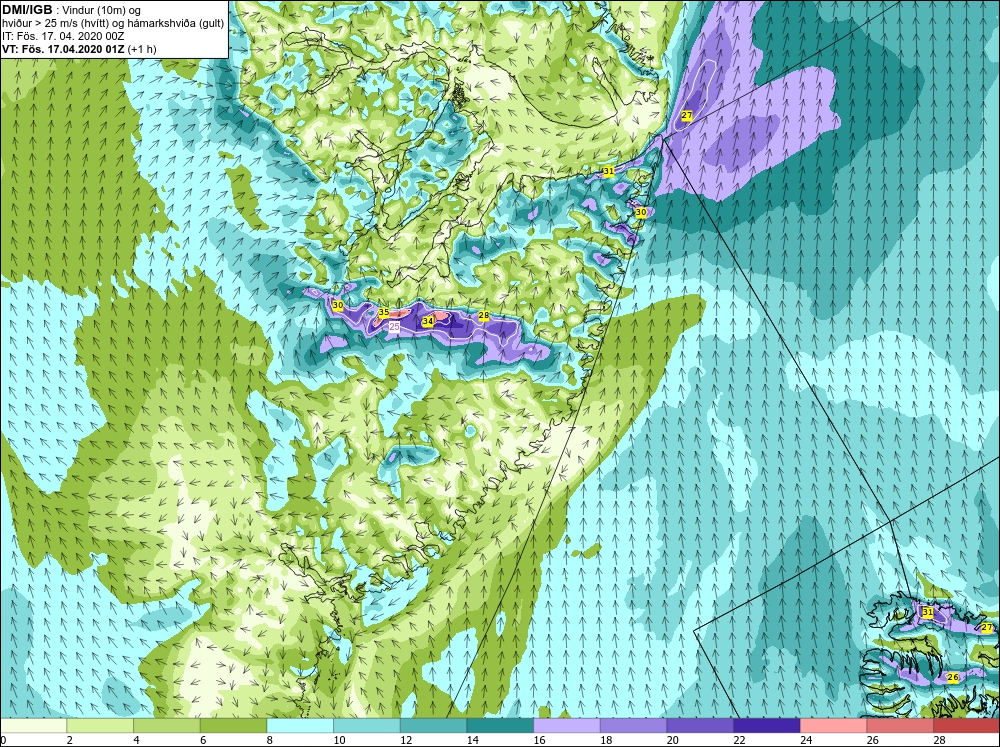This screenshot has width=1000, height=747.
Task: Click gust label 30 left of label 35
Action: pyautogui.click(x=337, y=306)
